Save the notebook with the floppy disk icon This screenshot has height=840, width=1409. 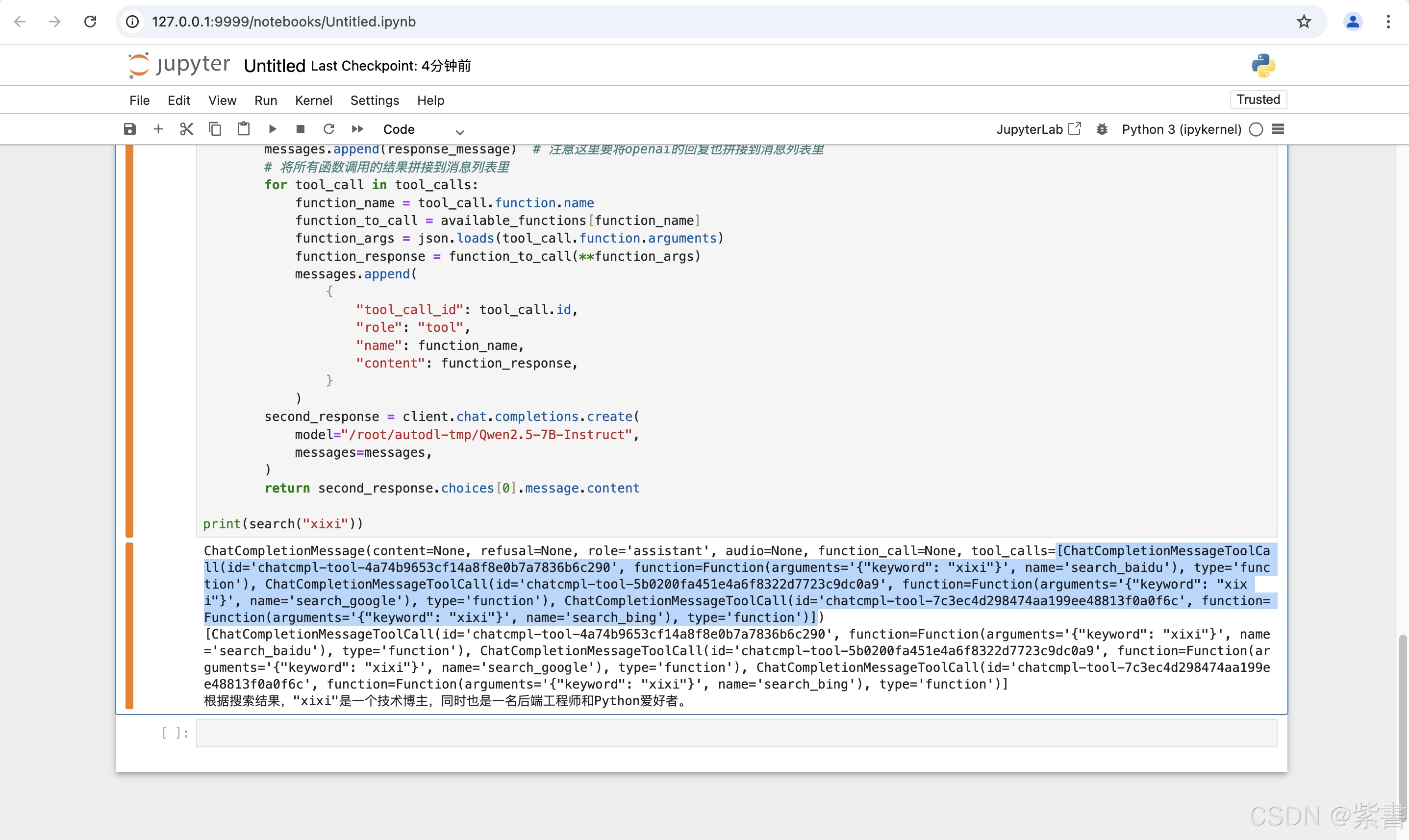[x=129, y=129]
